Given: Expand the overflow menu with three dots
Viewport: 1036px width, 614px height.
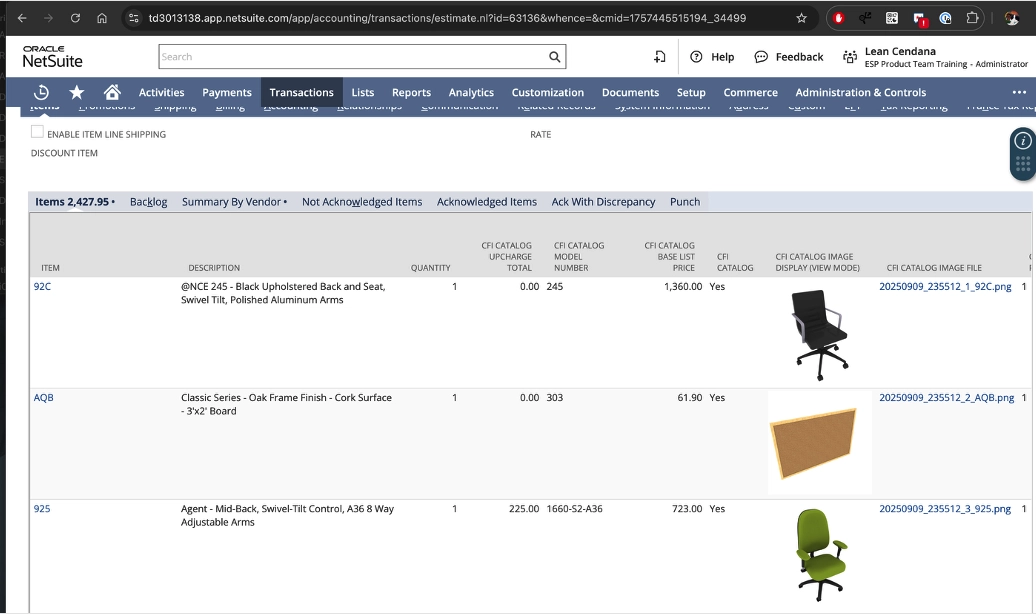Looking at the screenshot, I should coord(1019,91).
